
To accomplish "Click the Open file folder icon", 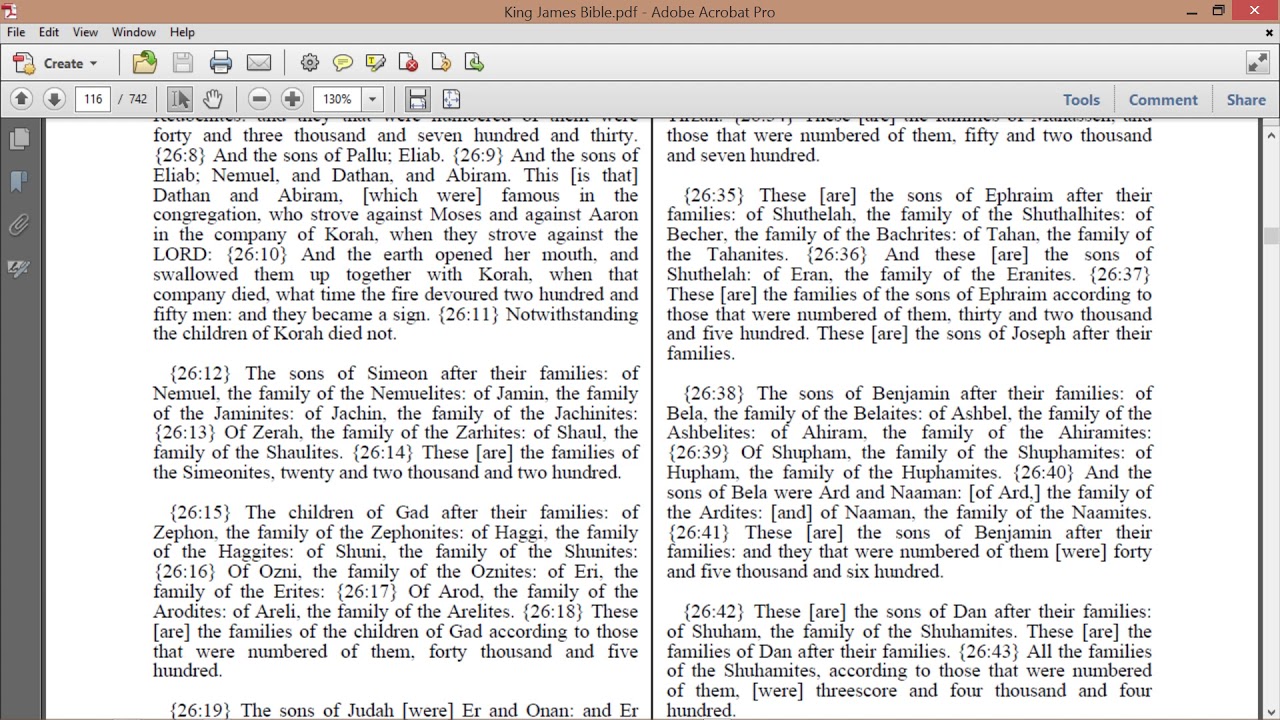I will 145,63.
